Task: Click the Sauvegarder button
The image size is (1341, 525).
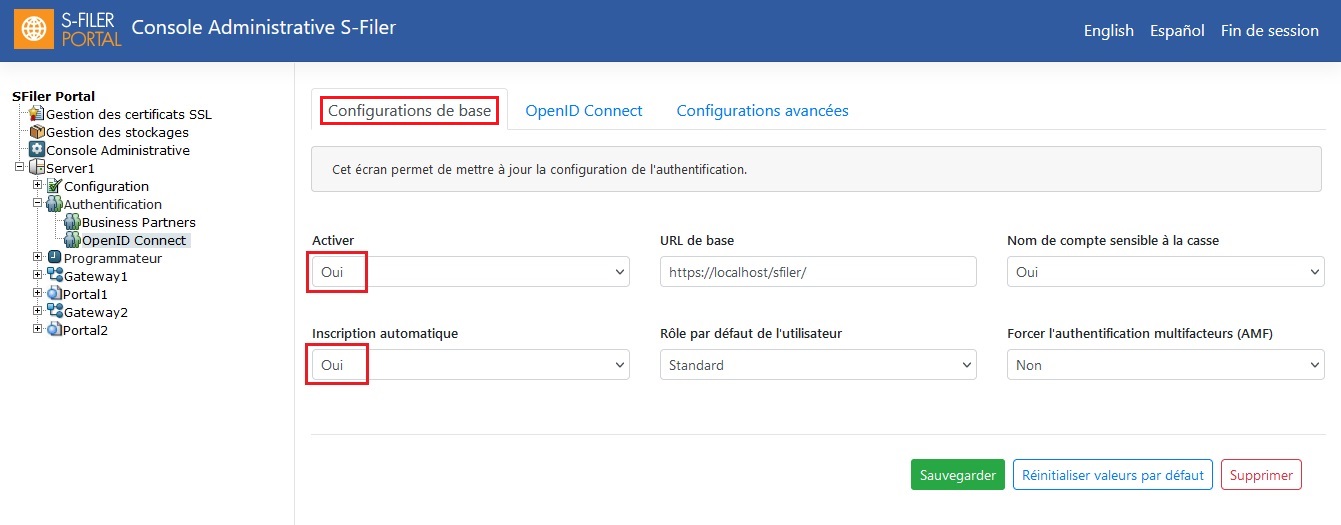Action: (958, 475)
